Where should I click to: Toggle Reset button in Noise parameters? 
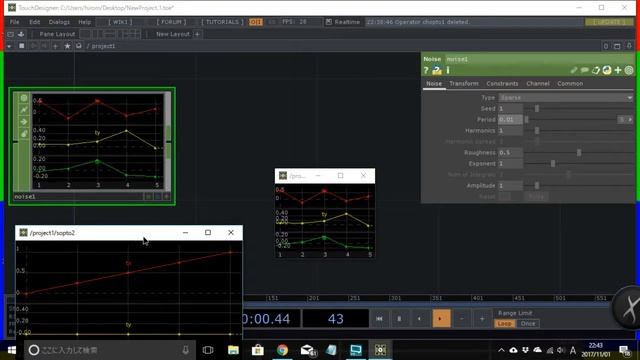pyautogui.click(x=505, y=197)
